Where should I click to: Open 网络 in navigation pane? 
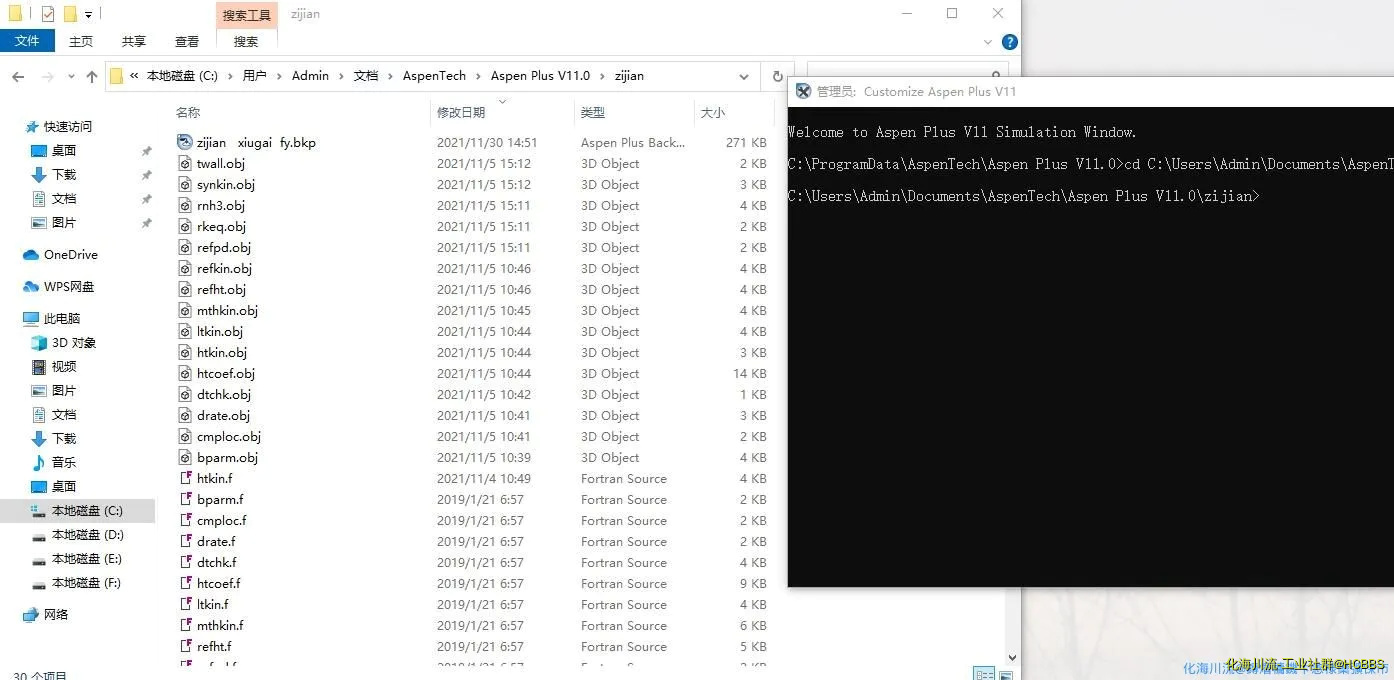coord(56,615)
